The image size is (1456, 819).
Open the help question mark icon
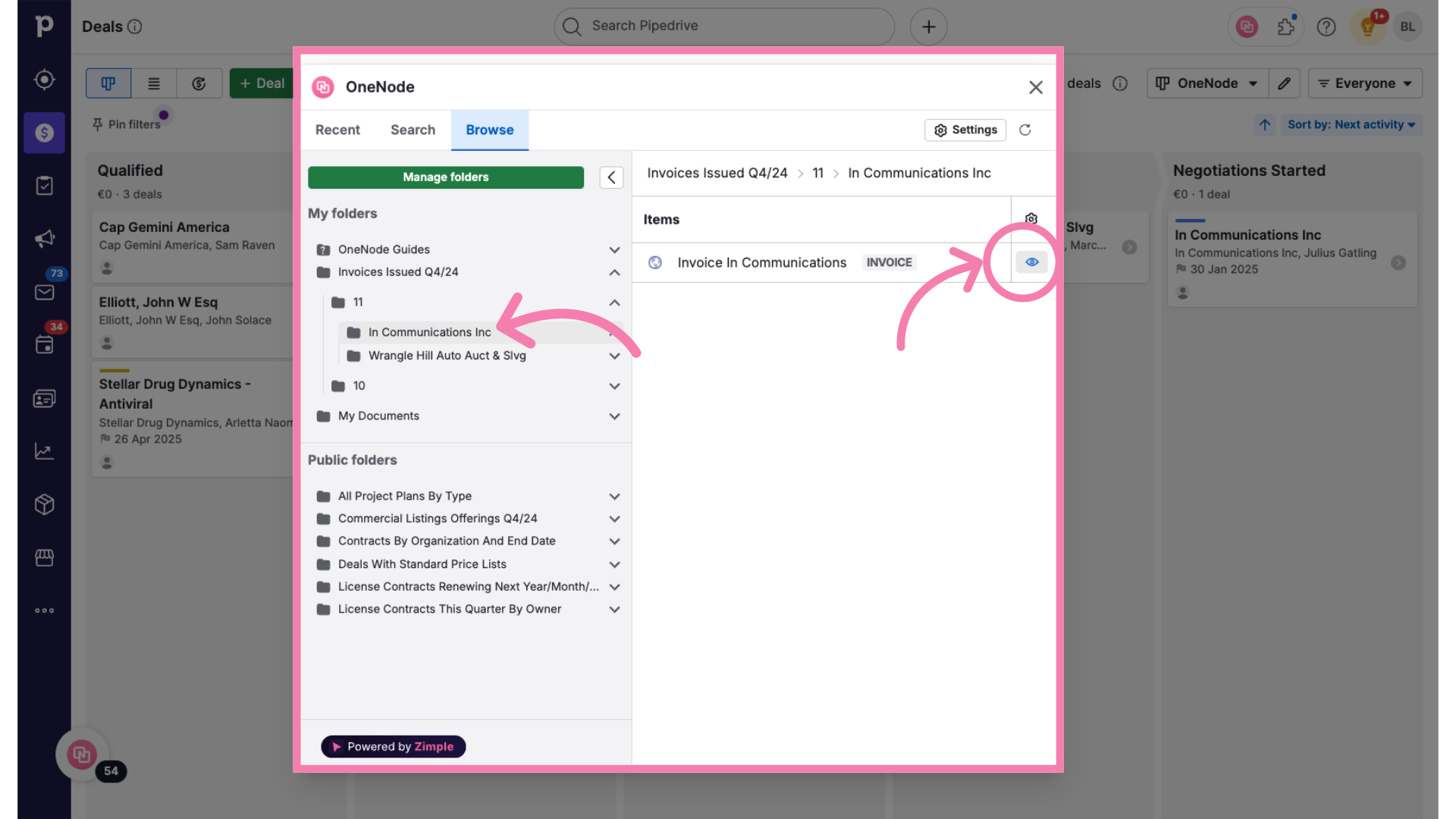pos(1326,27)
